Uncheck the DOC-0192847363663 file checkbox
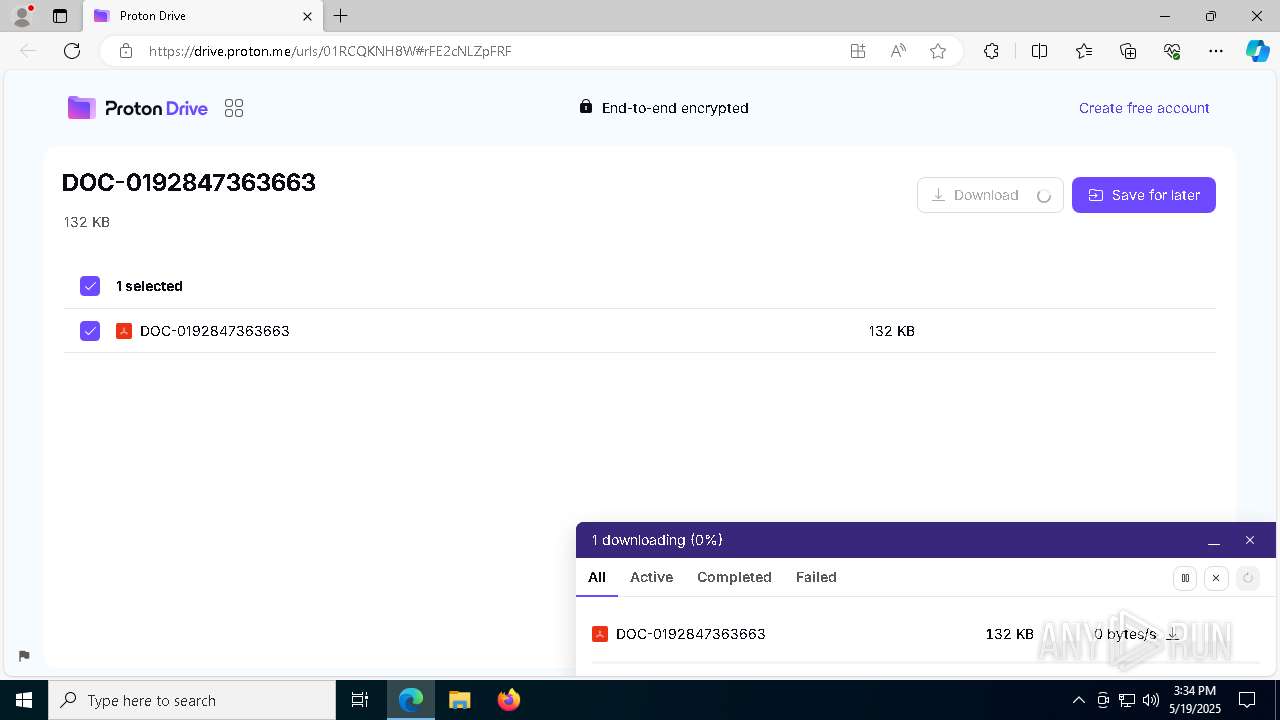This screenshot has width=1280, height=720. [x=90, y=331]
